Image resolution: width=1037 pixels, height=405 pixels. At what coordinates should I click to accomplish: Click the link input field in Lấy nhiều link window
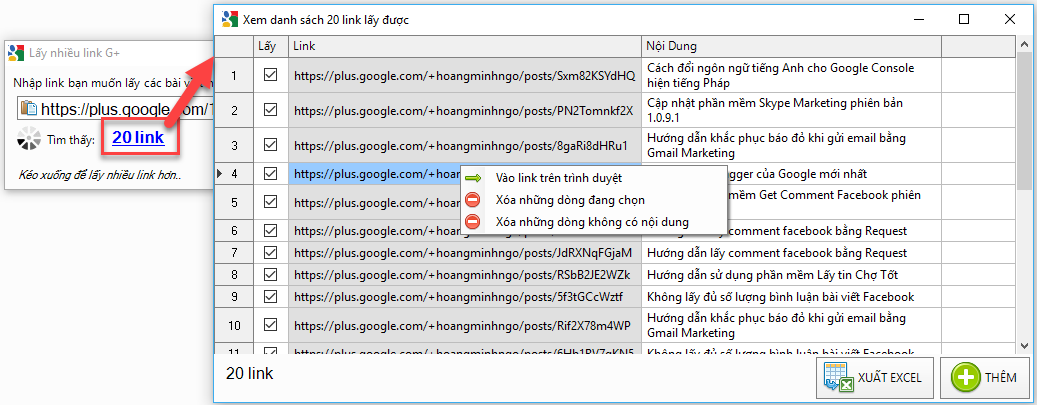point(114,109)
